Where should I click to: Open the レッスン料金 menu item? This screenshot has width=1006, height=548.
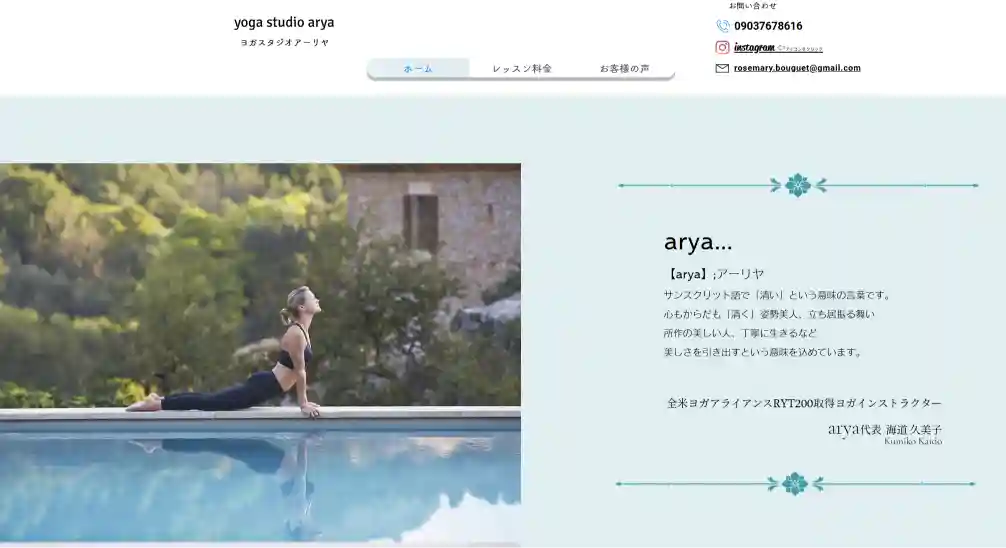[x=522, y=69]
